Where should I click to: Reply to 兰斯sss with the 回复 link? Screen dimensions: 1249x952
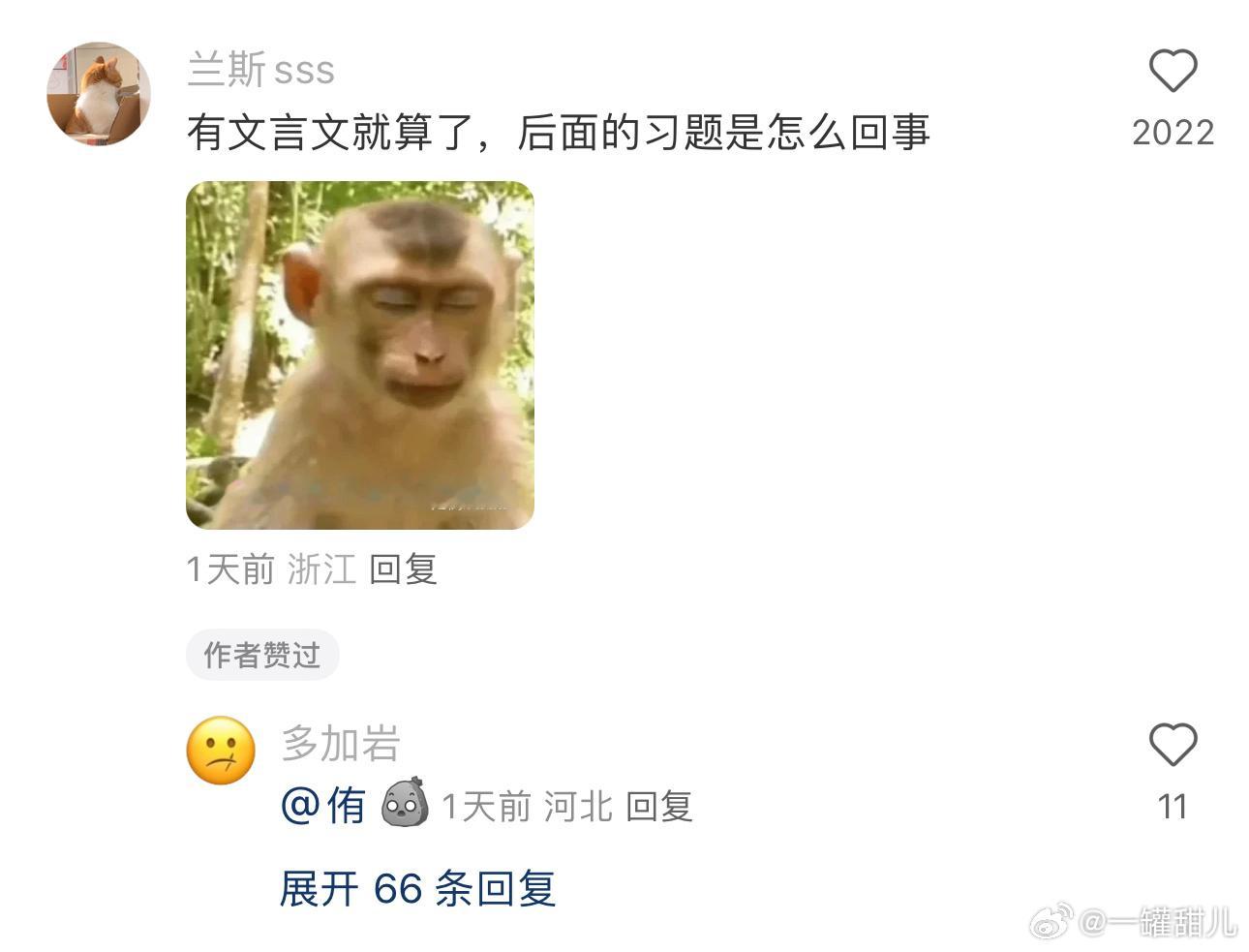click(x=403, y=569)
